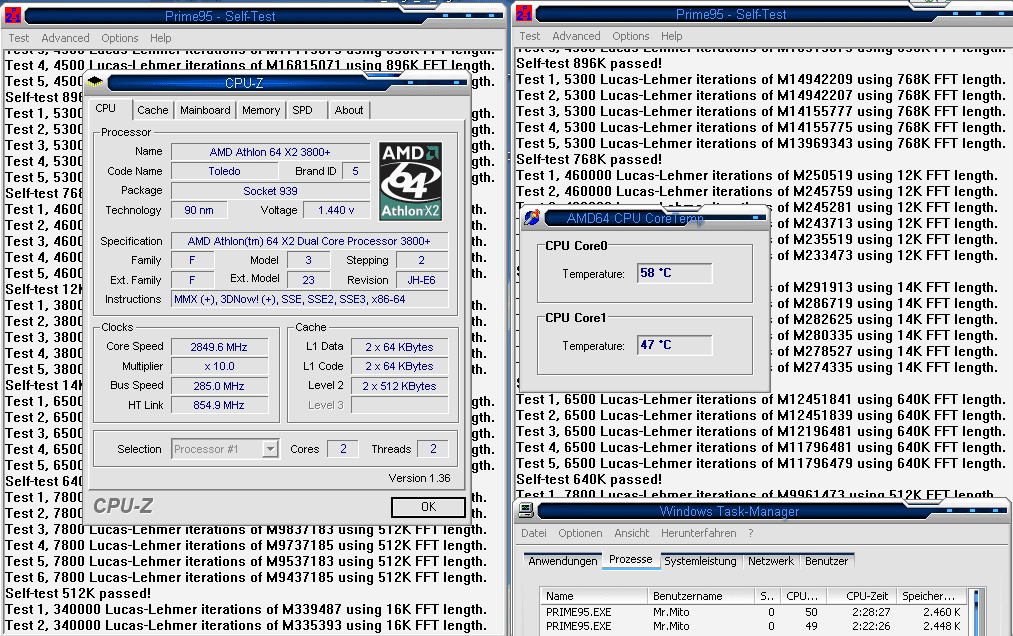Sort processes by CPU usage column header
The image size is (1013, 636).
804,596
